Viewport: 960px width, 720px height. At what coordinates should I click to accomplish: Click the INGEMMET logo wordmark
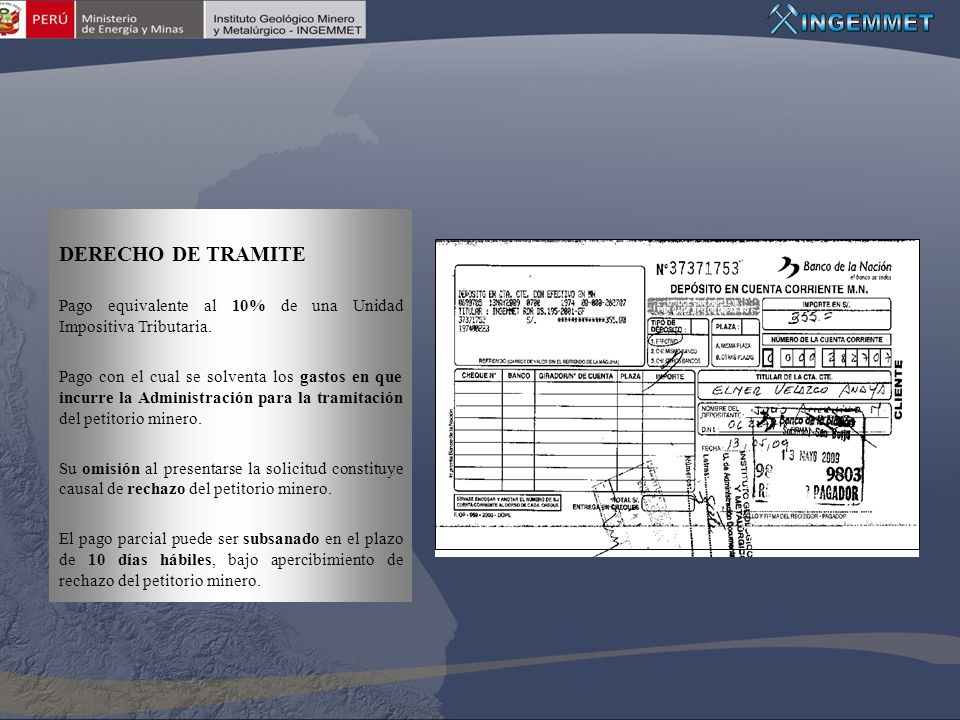(x=866, y=23)
